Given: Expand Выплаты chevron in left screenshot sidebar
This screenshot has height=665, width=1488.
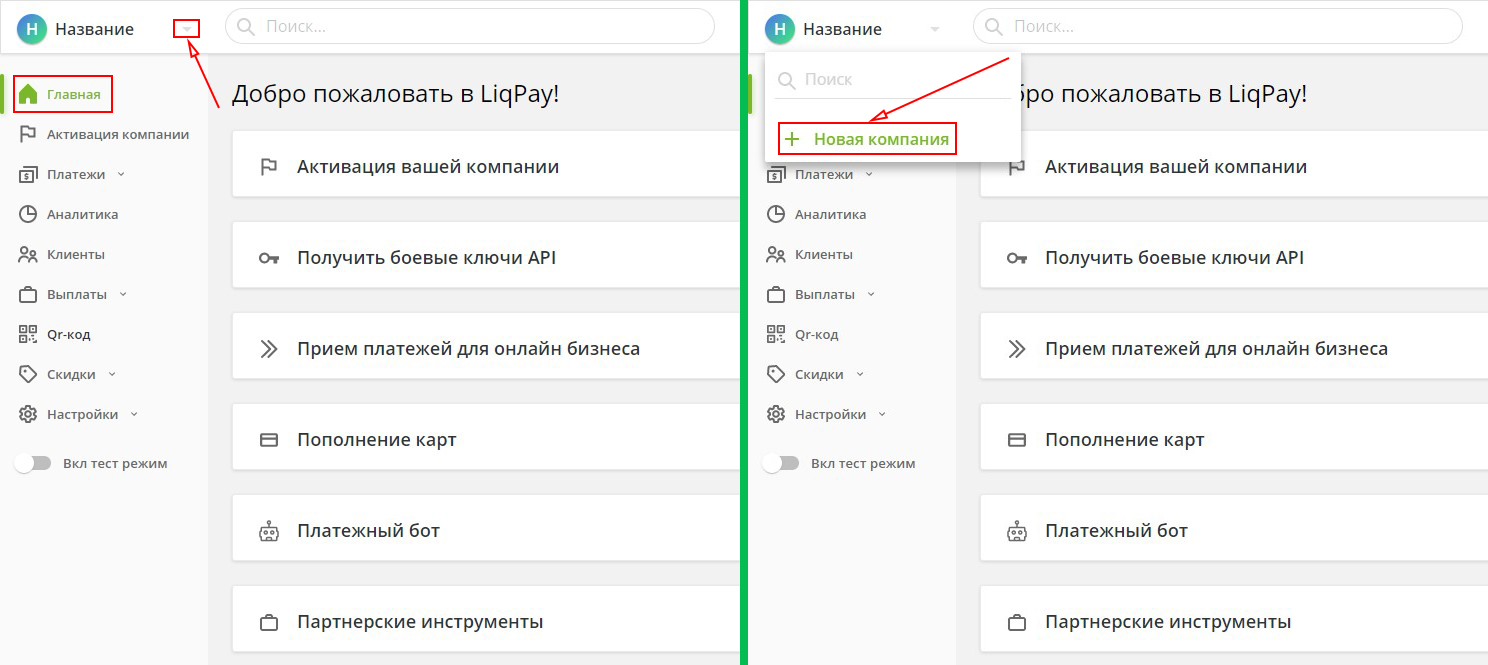Looking at the screenshot, I should 123,294.
